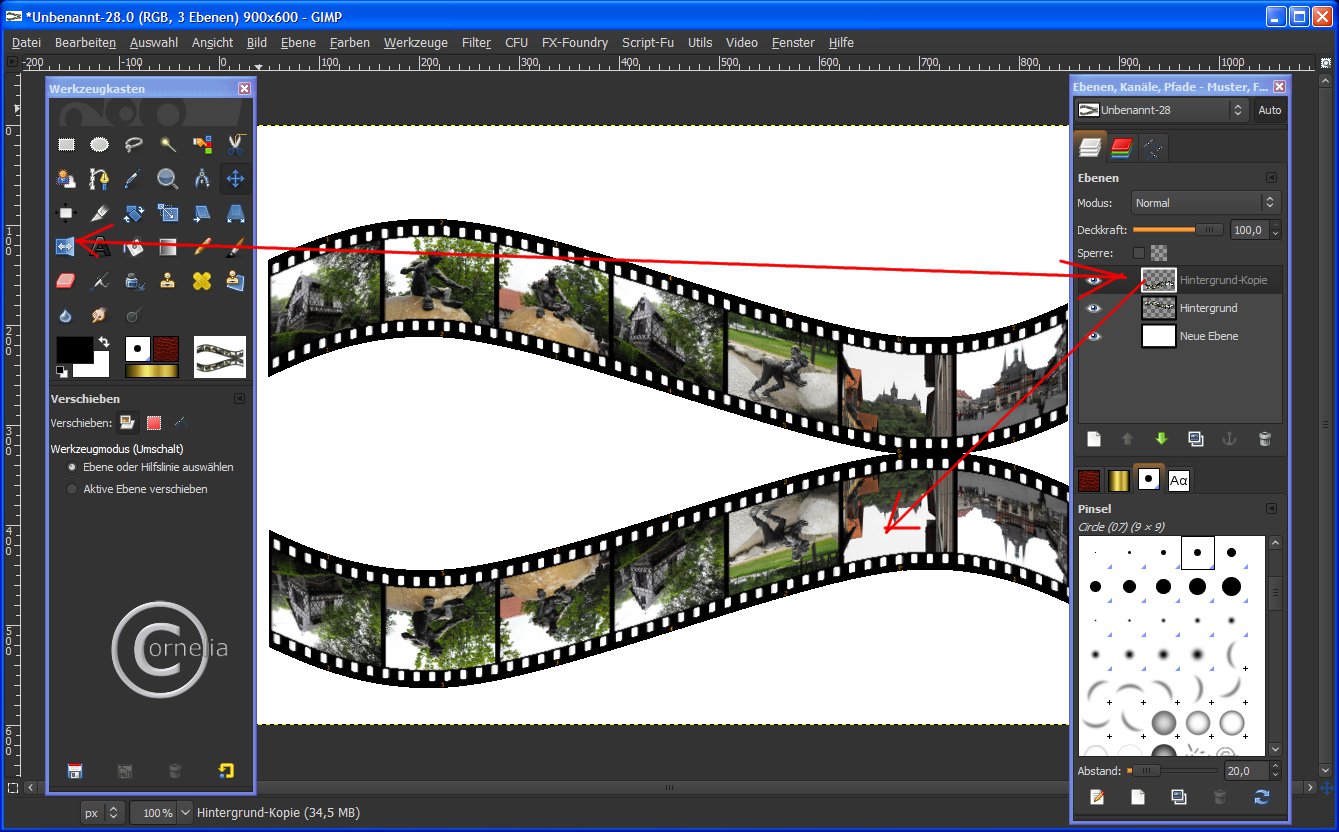The height and width of the screenshot is (832, 1339).
Task: Toggle visibility of Neue Ebene layer
Action: coord(1094,336)
